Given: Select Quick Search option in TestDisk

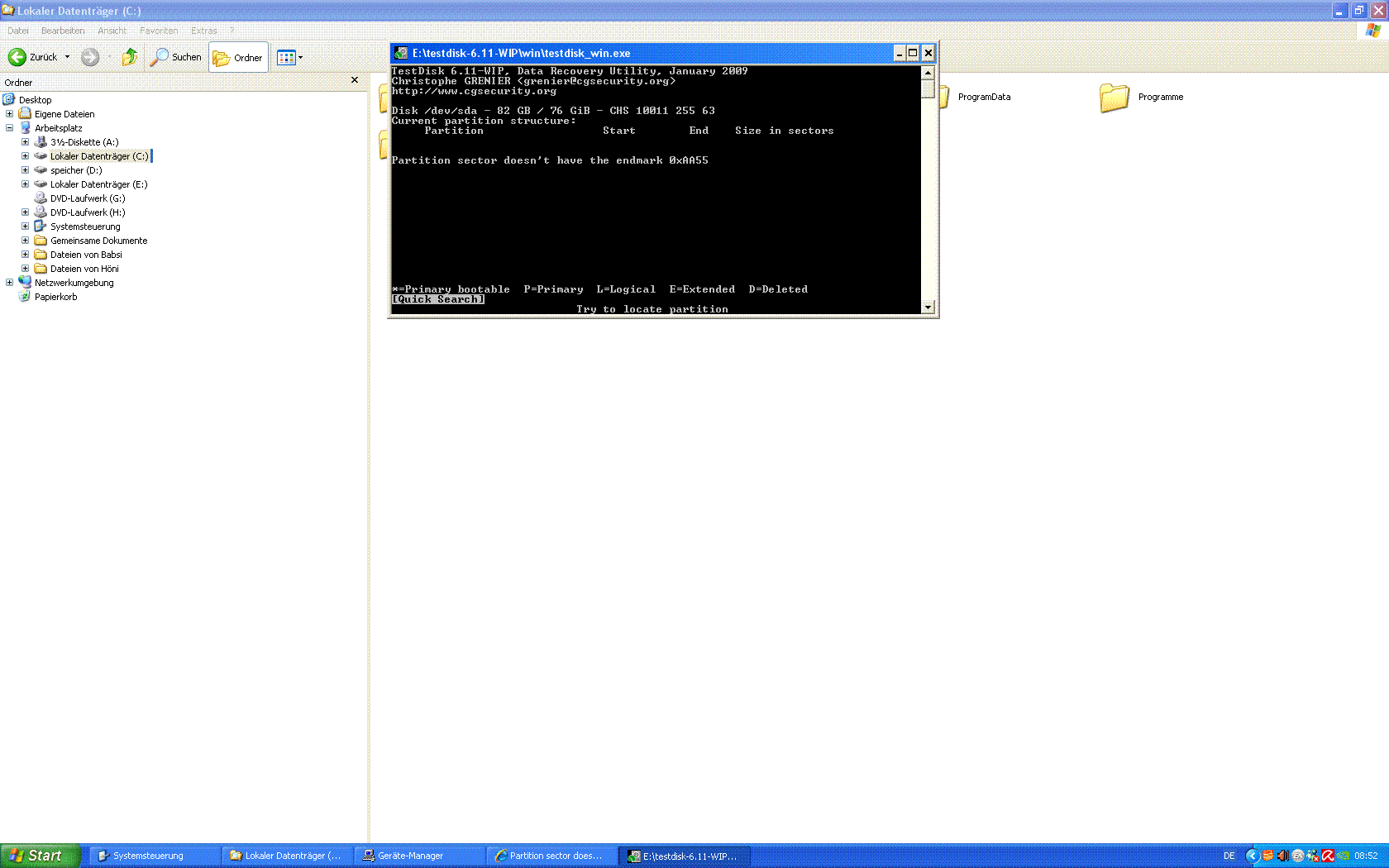Looking at the screenshot, I should click(438, 299).
